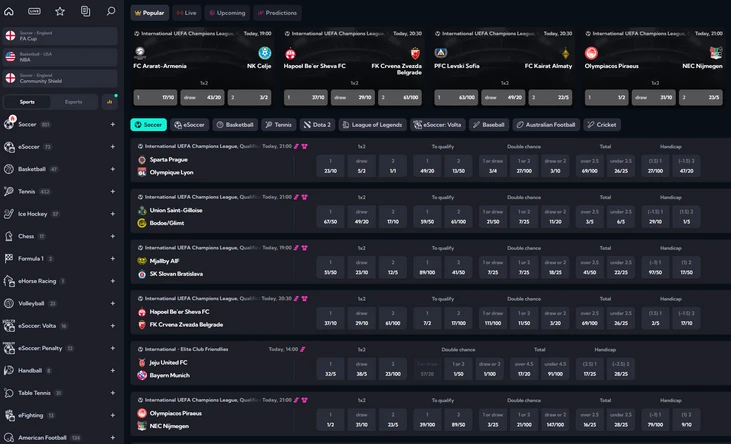The height and width of the screenshot is (444, 731).
Task: Expand Soccer category with plus
Action: pos(112,124)
